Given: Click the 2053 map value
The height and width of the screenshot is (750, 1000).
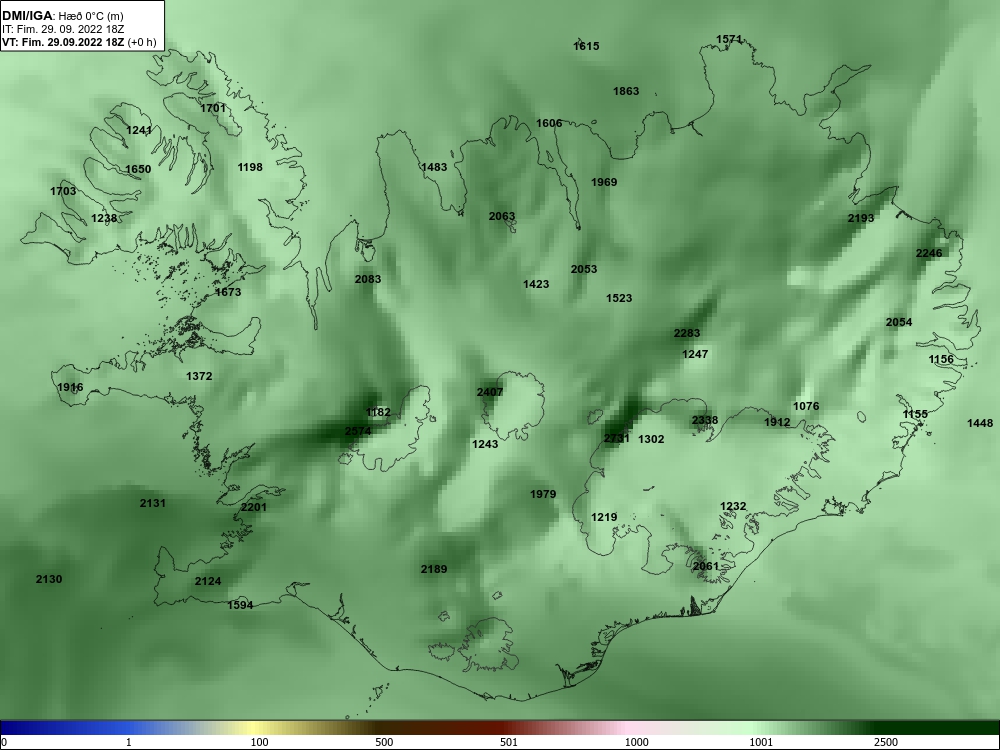Looking at the screenshot, I should click(584, 269).
